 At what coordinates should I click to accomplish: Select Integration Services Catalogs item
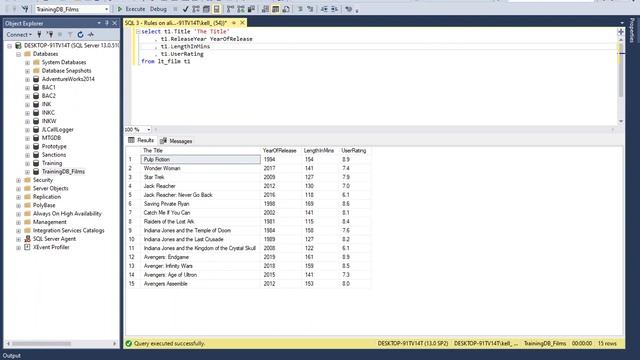pos(68,231)
